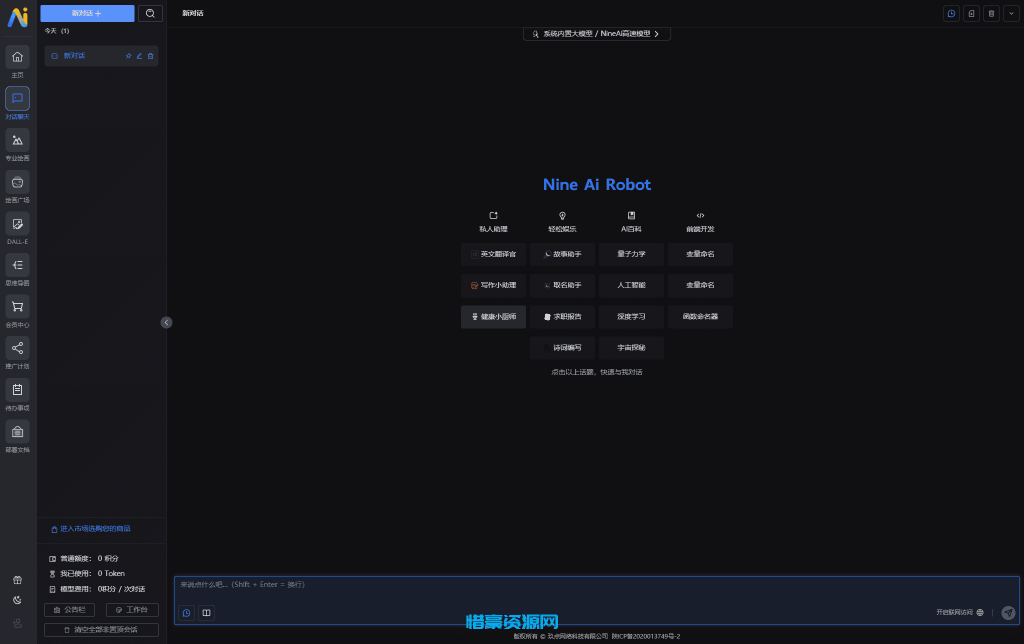Open the DALL-E section in the sidebar
The width and height of the screenshot is (1024, 644).
[x=17, y=226]
